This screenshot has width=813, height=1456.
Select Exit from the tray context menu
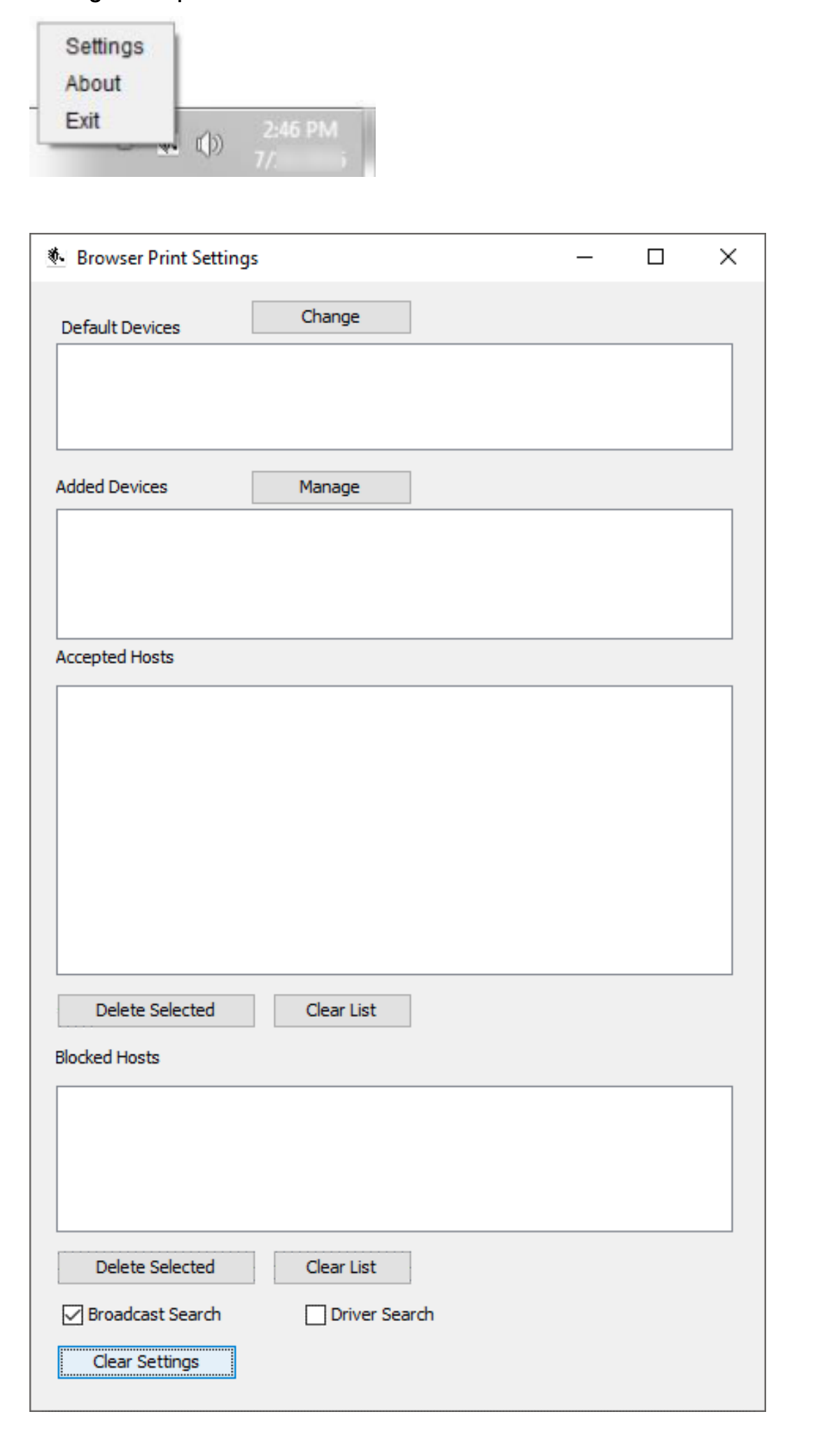pyautogui.click(x=83, y=121)
